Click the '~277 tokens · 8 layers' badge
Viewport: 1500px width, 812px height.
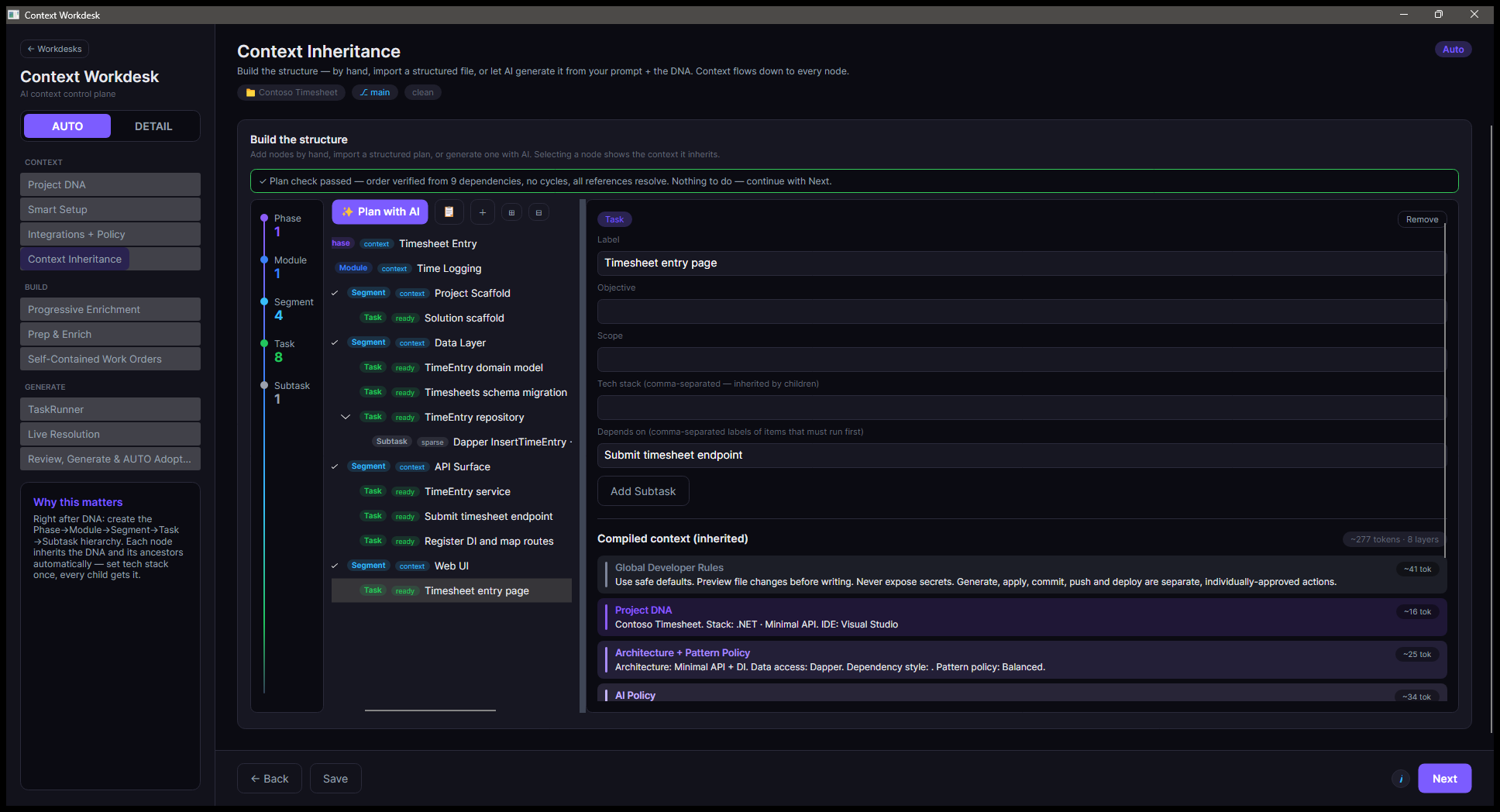(1394, 539)
